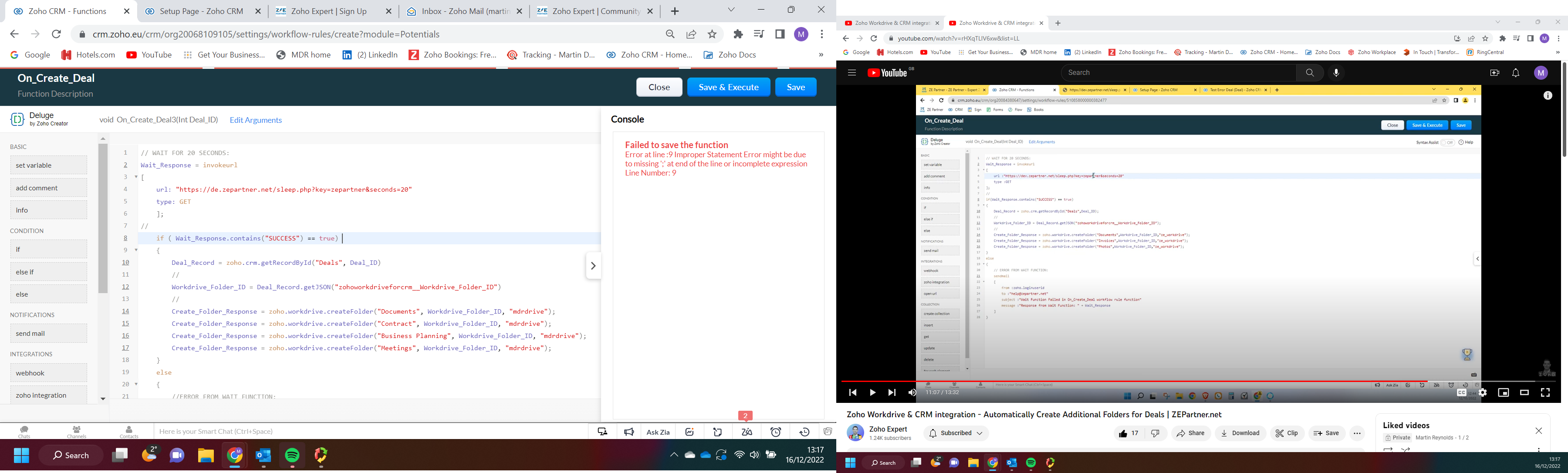Enter YouTube fullscreen mode
Screen dimensions: 1568x473
tap(1545, 393)
